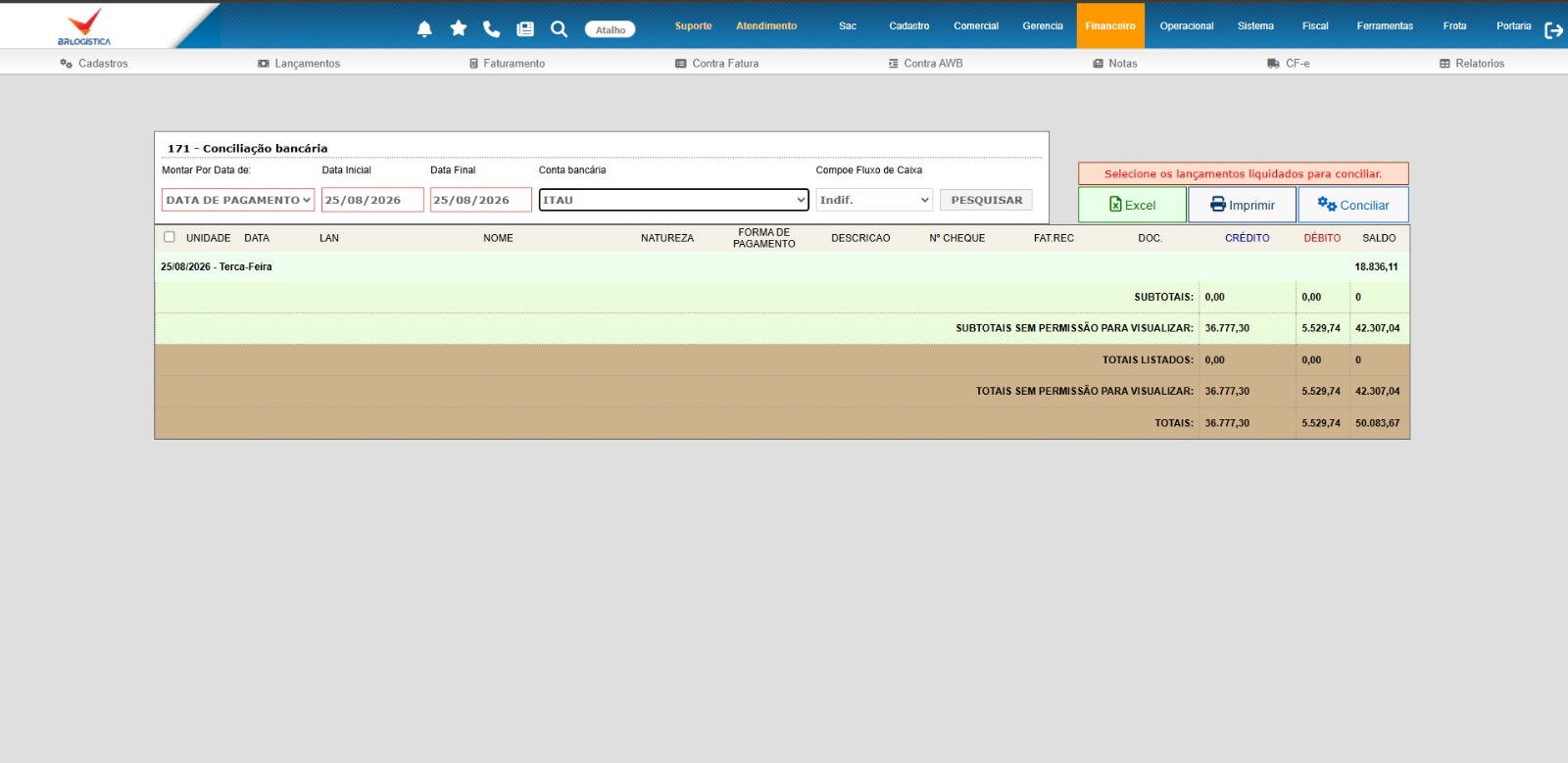1568x763 pixels.
Task: Click the phone icon in header
Action: point(491,28)
